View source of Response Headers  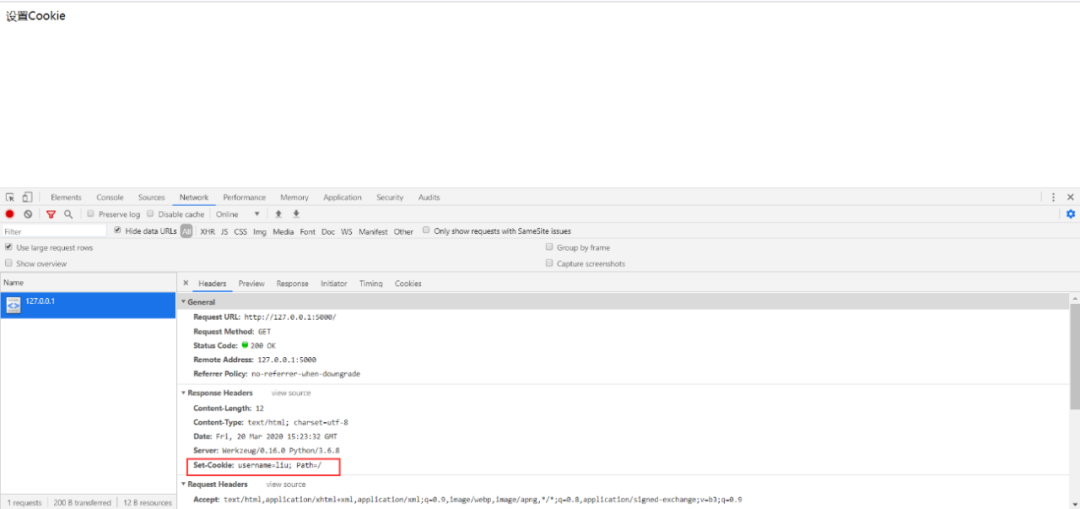(291, 393)
